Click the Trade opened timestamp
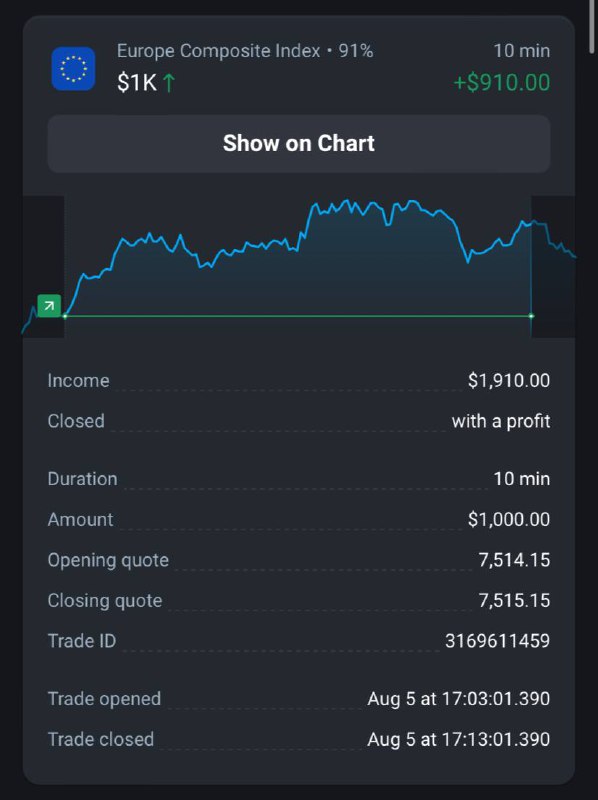This screenshot has height=800, width=598. (458, 699)
